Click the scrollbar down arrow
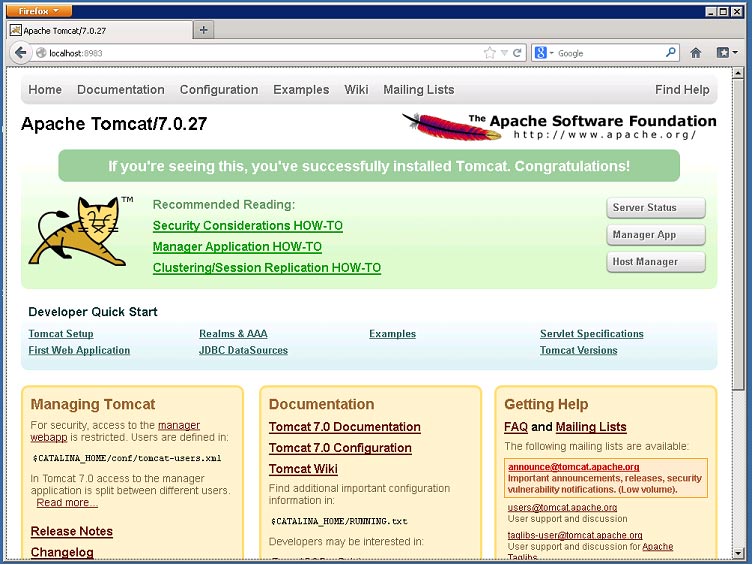This screenshot has width=753, height=565. pyautogui.click(x=738, y=553)
